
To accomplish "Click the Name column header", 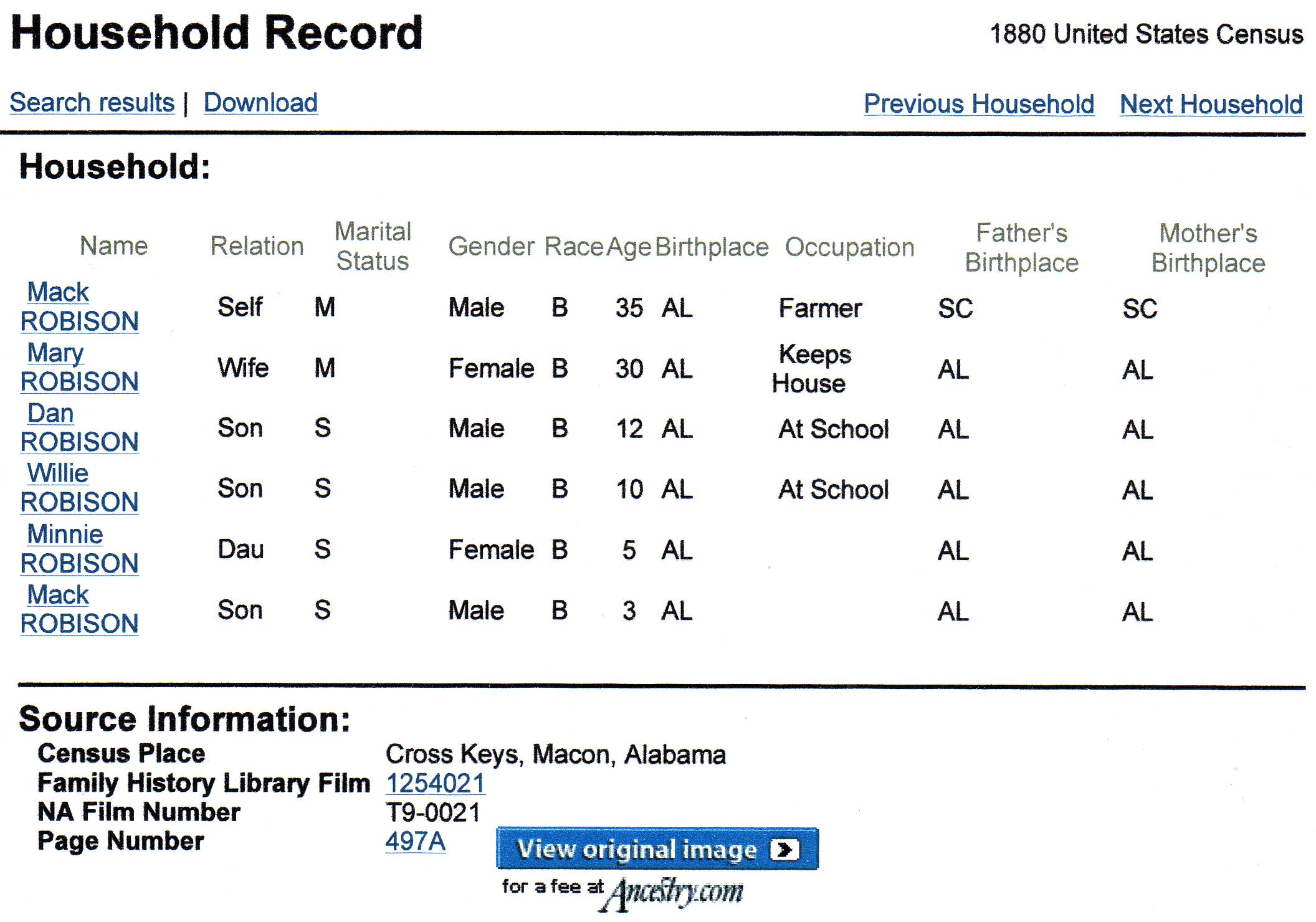I will tap(114, 246).
